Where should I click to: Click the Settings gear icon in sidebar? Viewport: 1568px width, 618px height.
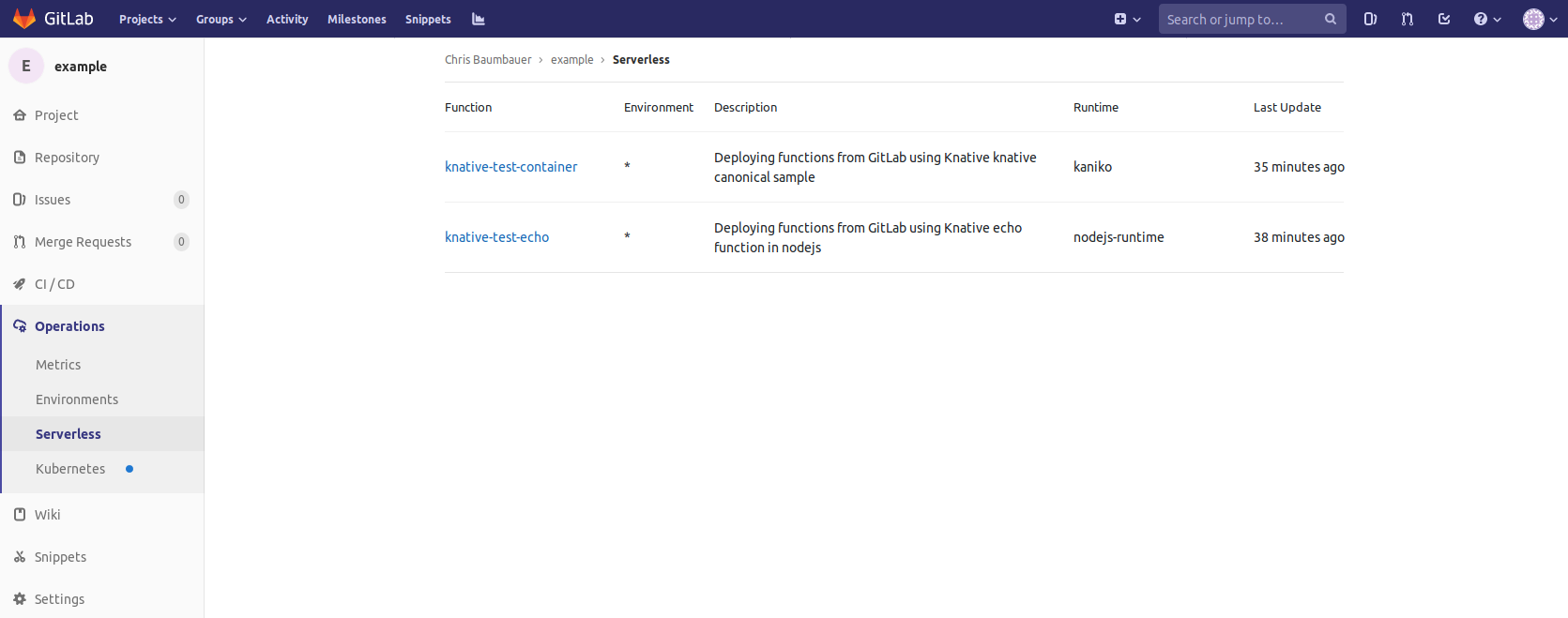click(x=20, y=599)
